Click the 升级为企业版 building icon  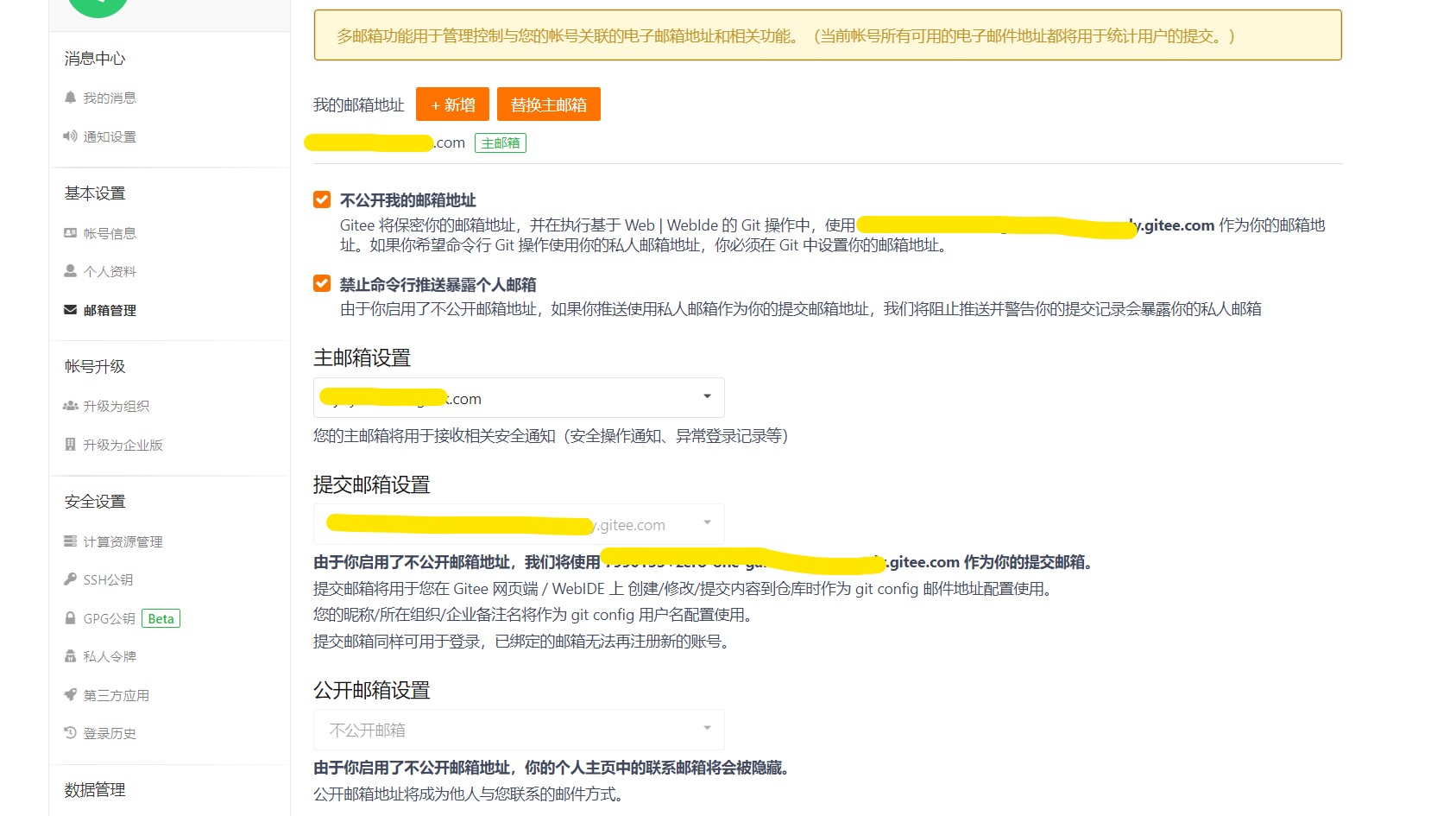(71, 445)
